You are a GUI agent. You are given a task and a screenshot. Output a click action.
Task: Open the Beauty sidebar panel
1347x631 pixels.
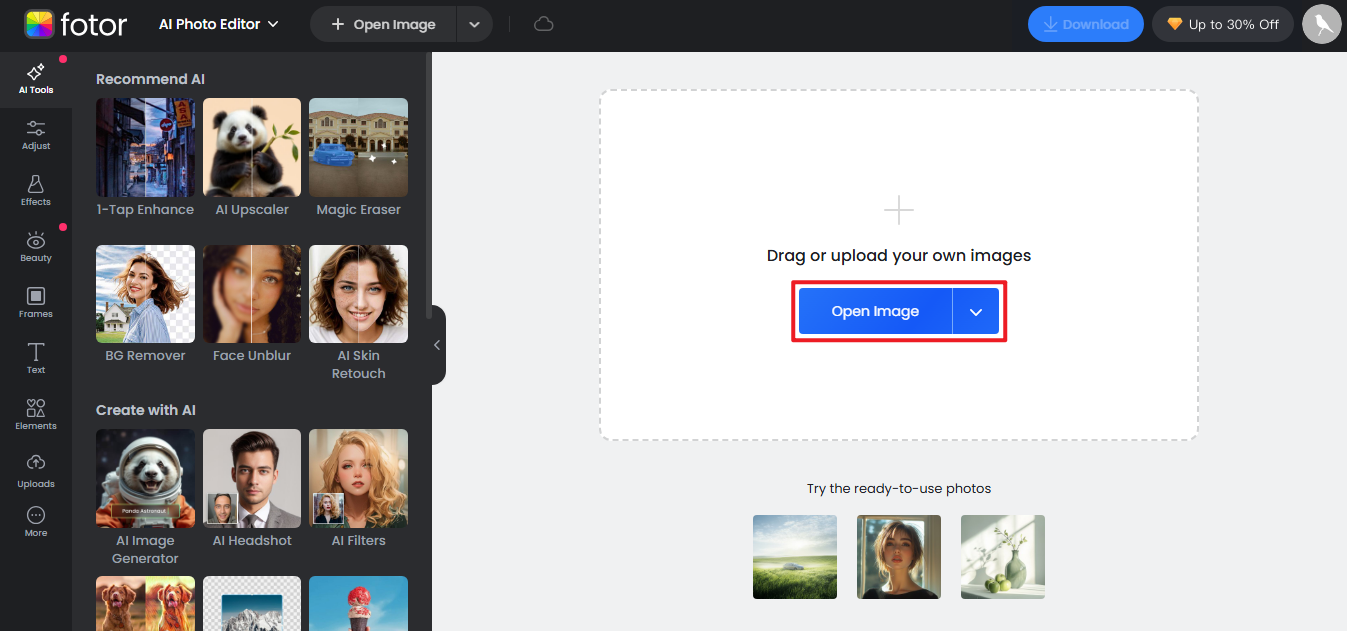pyautogui.click(x=36, y=247)
